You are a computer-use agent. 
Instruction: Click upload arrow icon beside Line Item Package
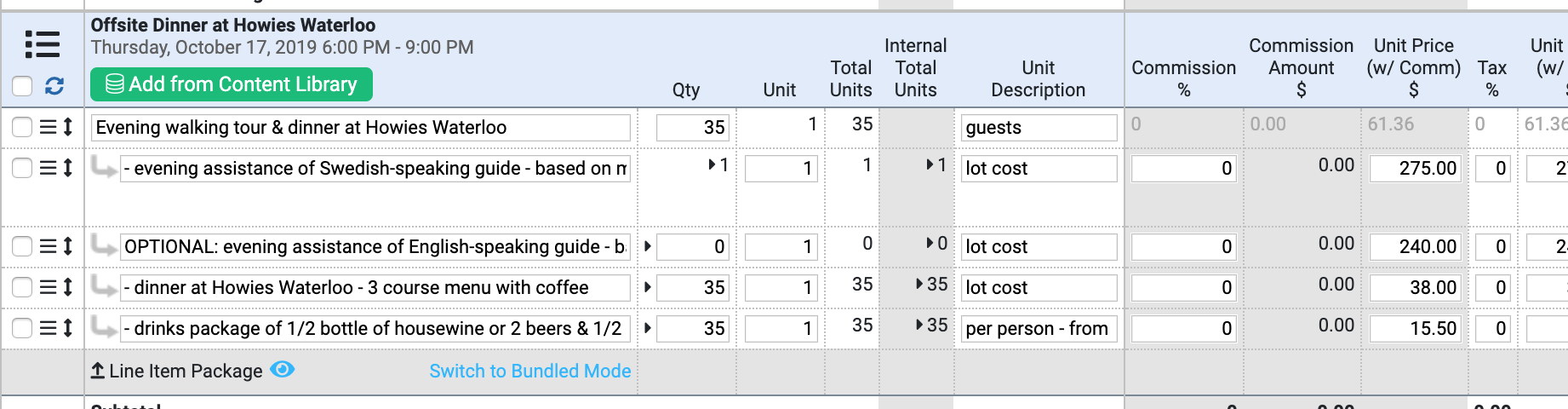pyautogui.click(x=98, y=371)
